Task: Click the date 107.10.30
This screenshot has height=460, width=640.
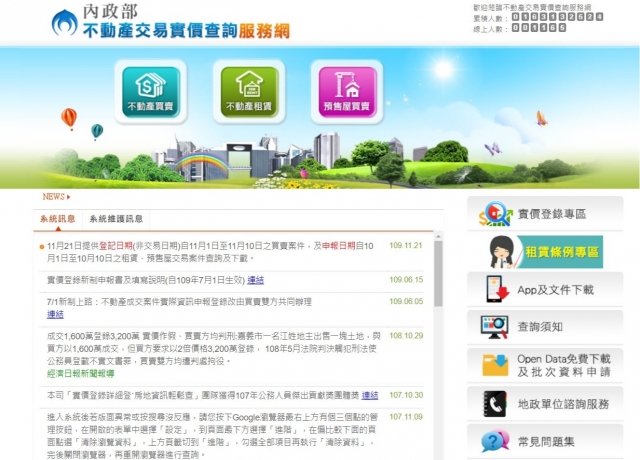Action: click(x=406, y=395)
